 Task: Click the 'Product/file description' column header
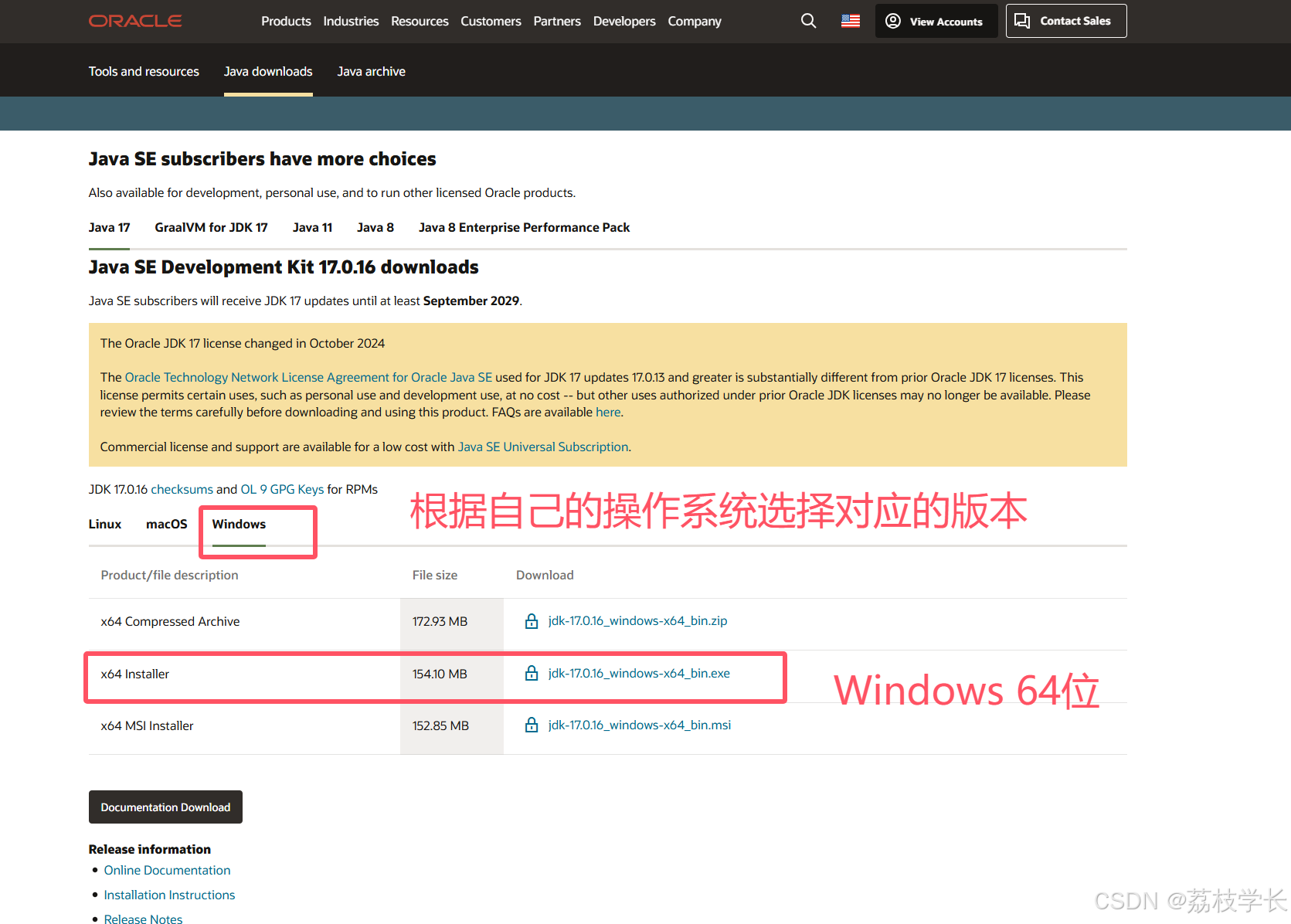pyautogui.click(x=169, y=575)
